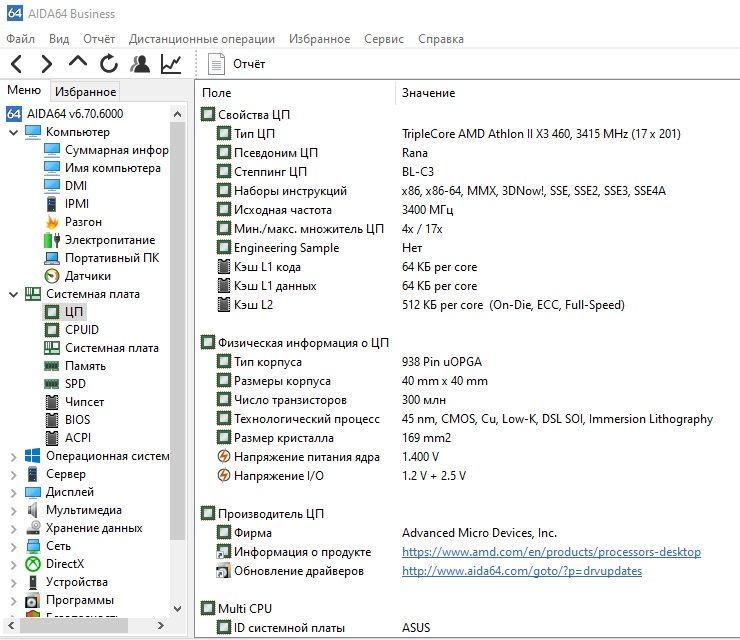Image resolution: width=740 pixels, height=640 pixels.
Task: Click the IPMI server icon
Action: pos(51,204)
